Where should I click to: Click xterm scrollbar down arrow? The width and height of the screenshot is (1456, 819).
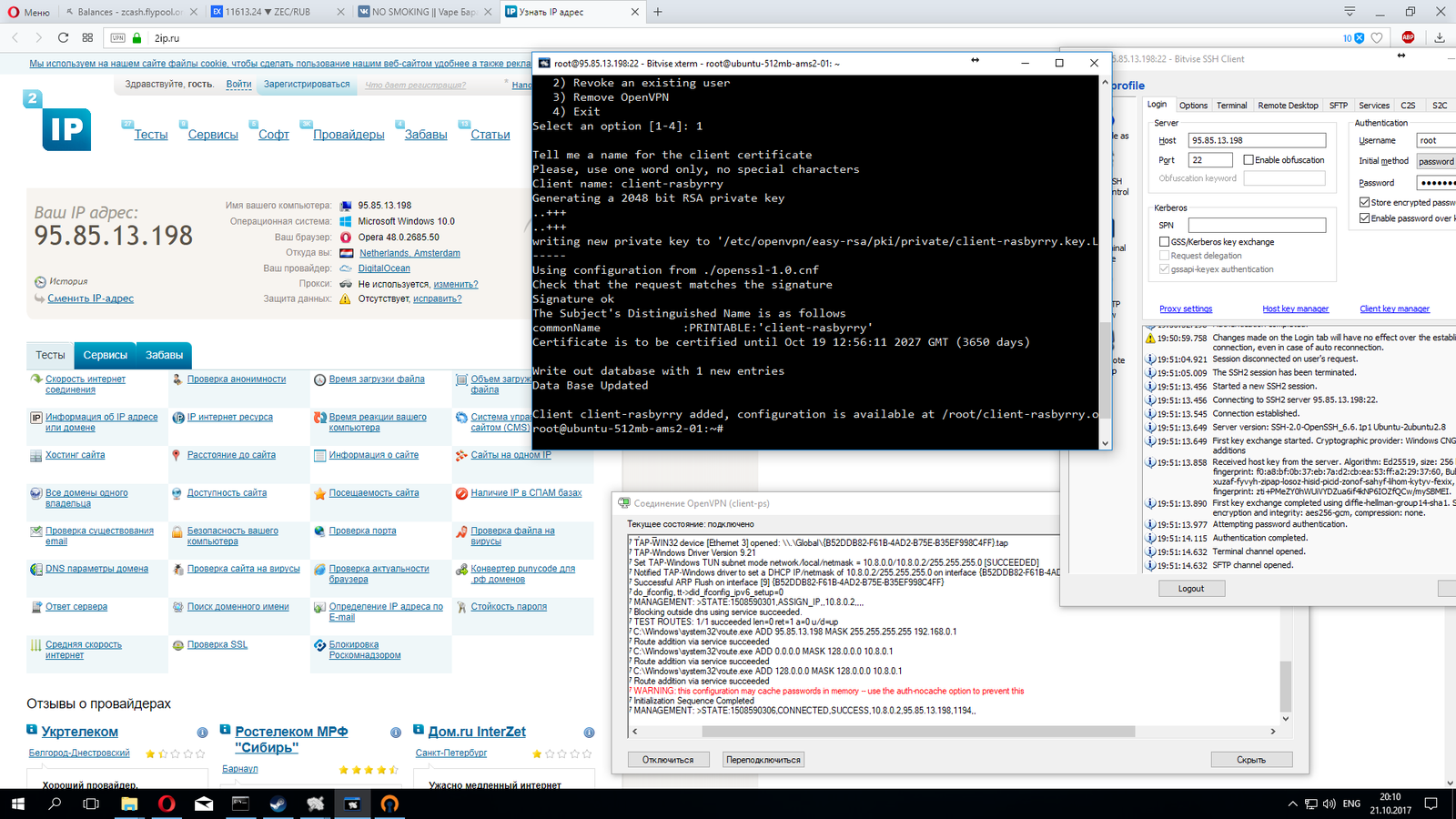click(x=1105, y=443)
